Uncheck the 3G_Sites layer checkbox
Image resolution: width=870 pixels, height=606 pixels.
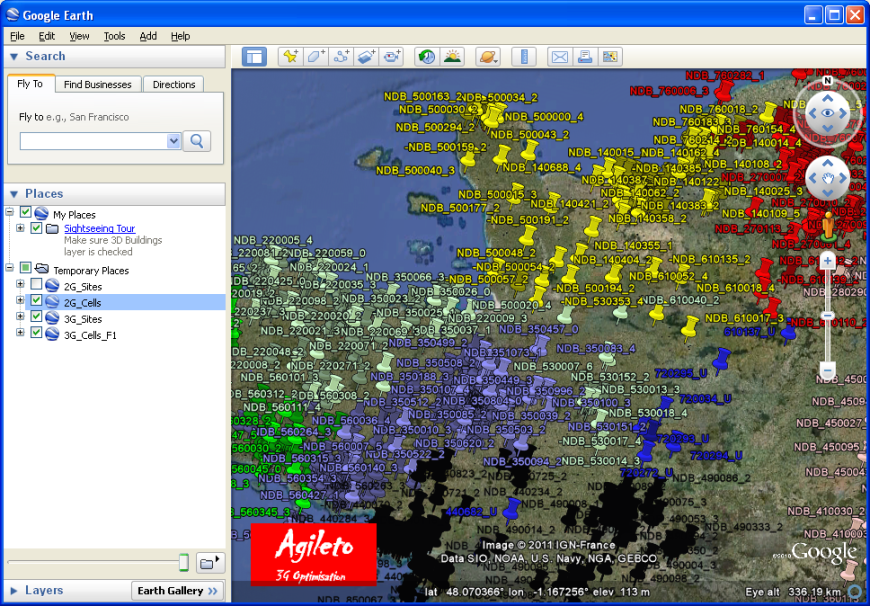[x=37, y=318]
